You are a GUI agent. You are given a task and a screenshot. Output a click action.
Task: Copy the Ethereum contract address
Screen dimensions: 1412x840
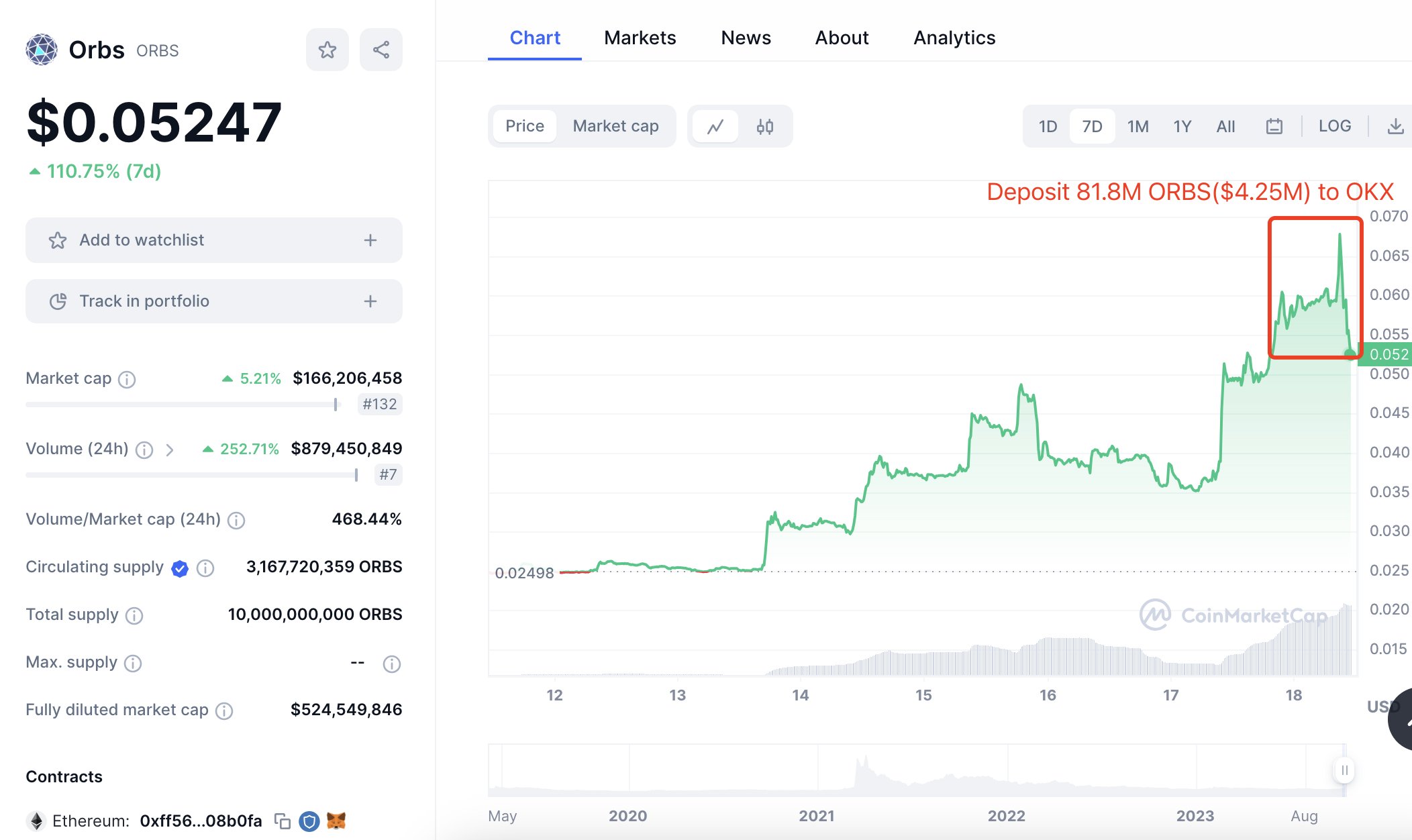[283, 821]
